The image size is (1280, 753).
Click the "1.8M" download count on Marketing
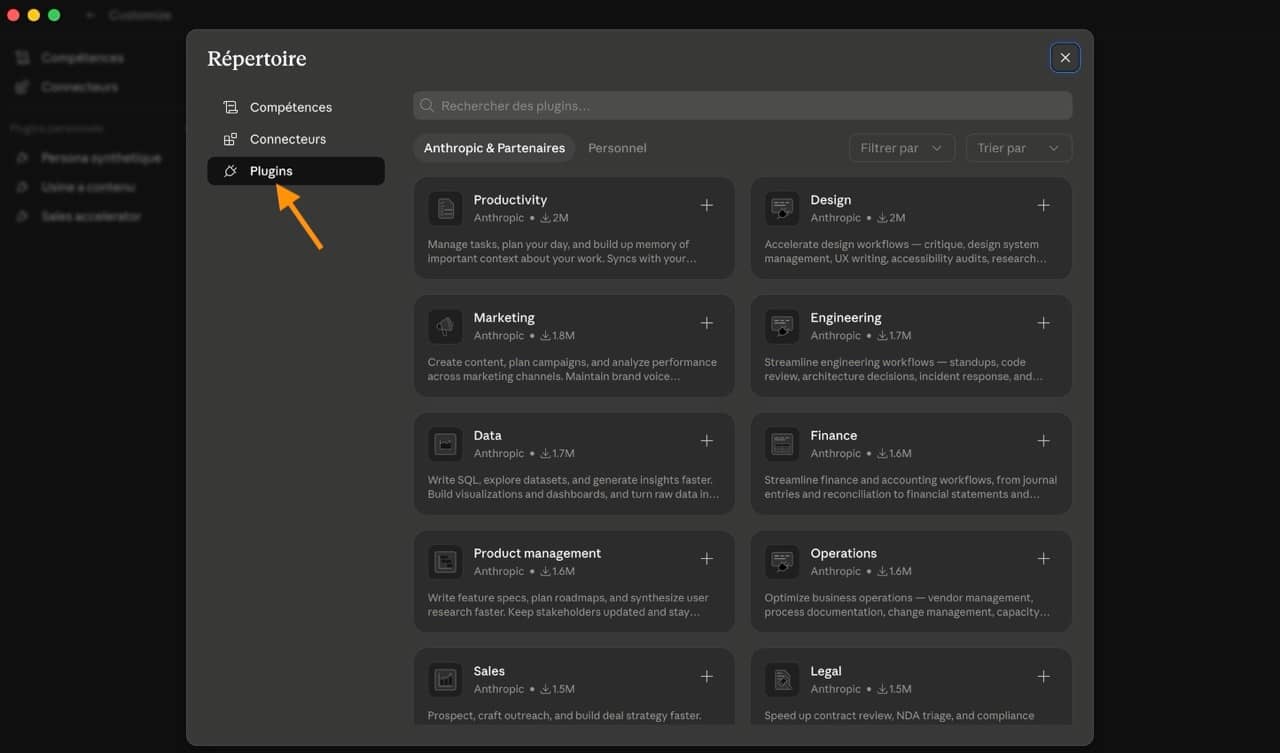tap(558, 336)
